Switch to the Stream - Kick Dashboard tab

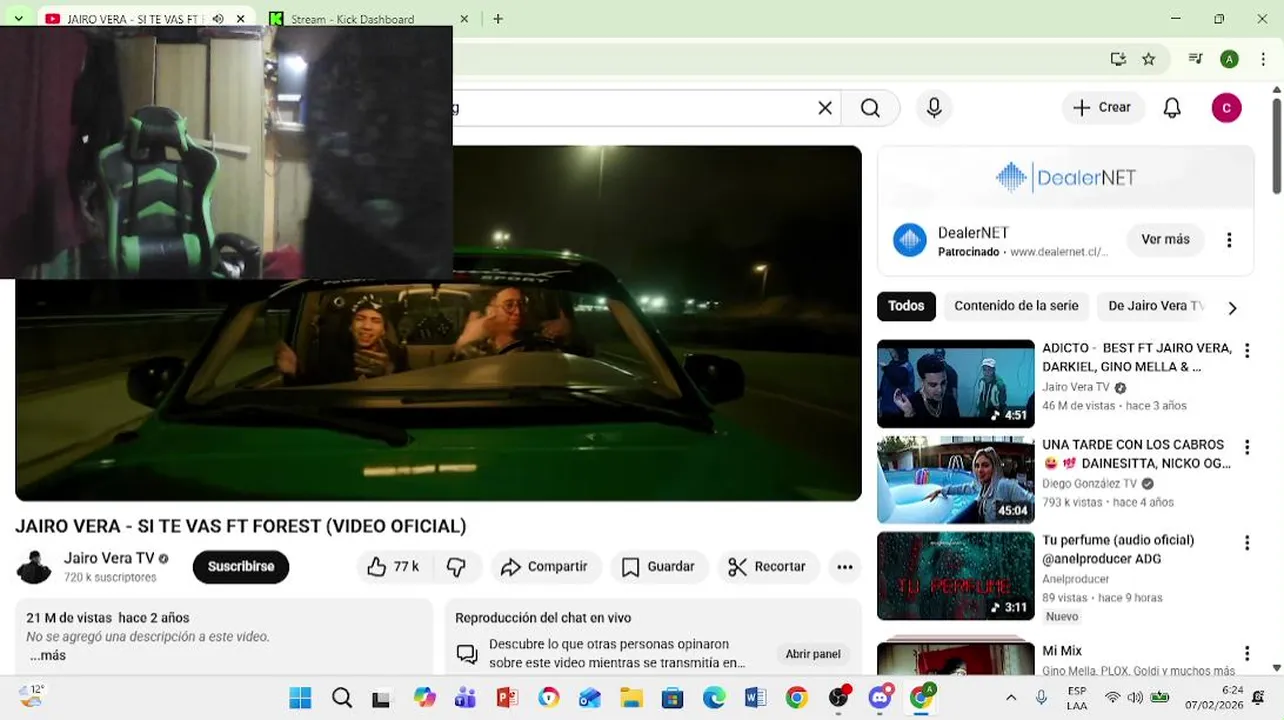(353, 19)
